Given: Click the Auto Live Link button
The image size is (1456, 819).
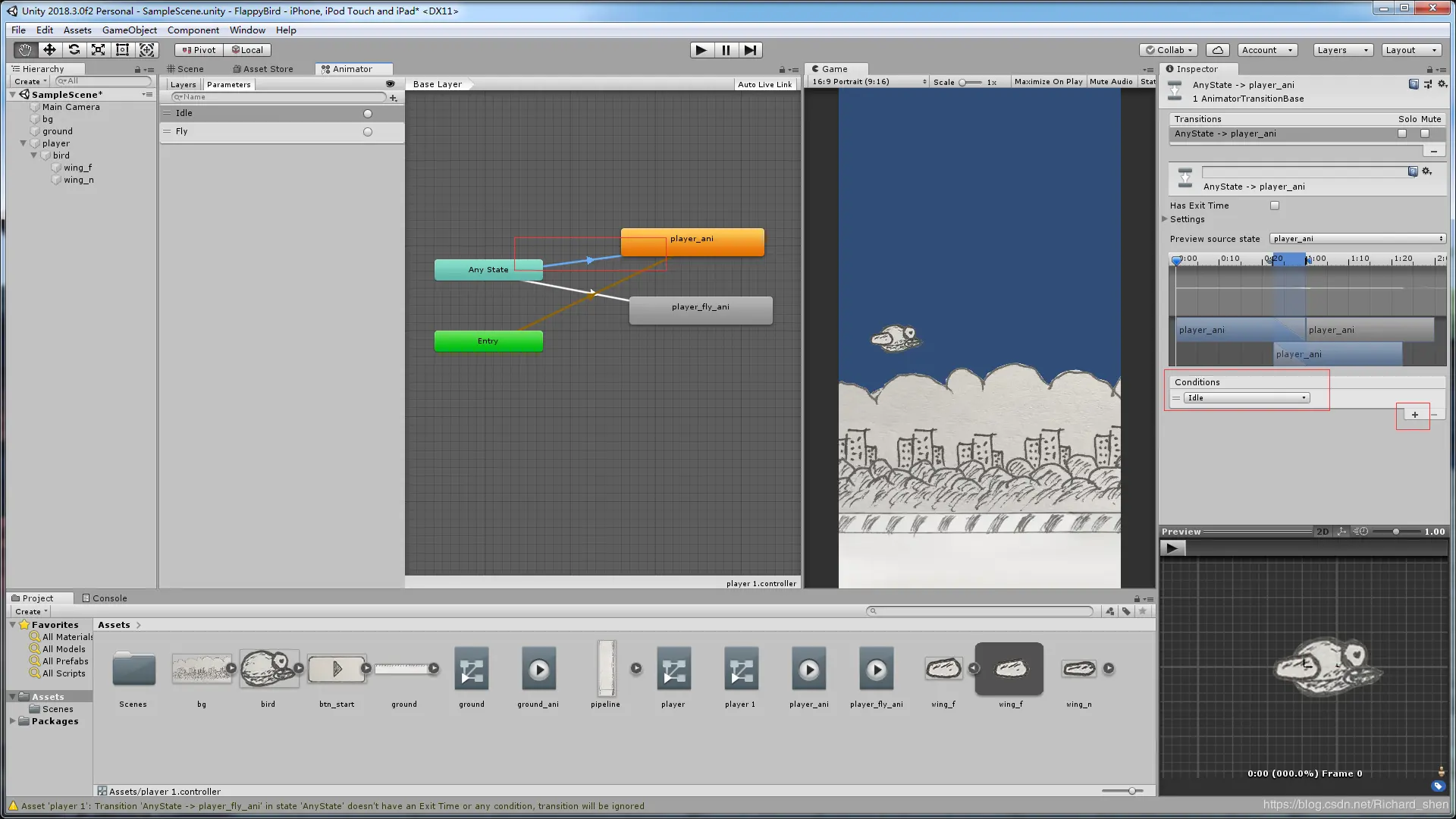Looking at the screenshot, I should (764, 84).
